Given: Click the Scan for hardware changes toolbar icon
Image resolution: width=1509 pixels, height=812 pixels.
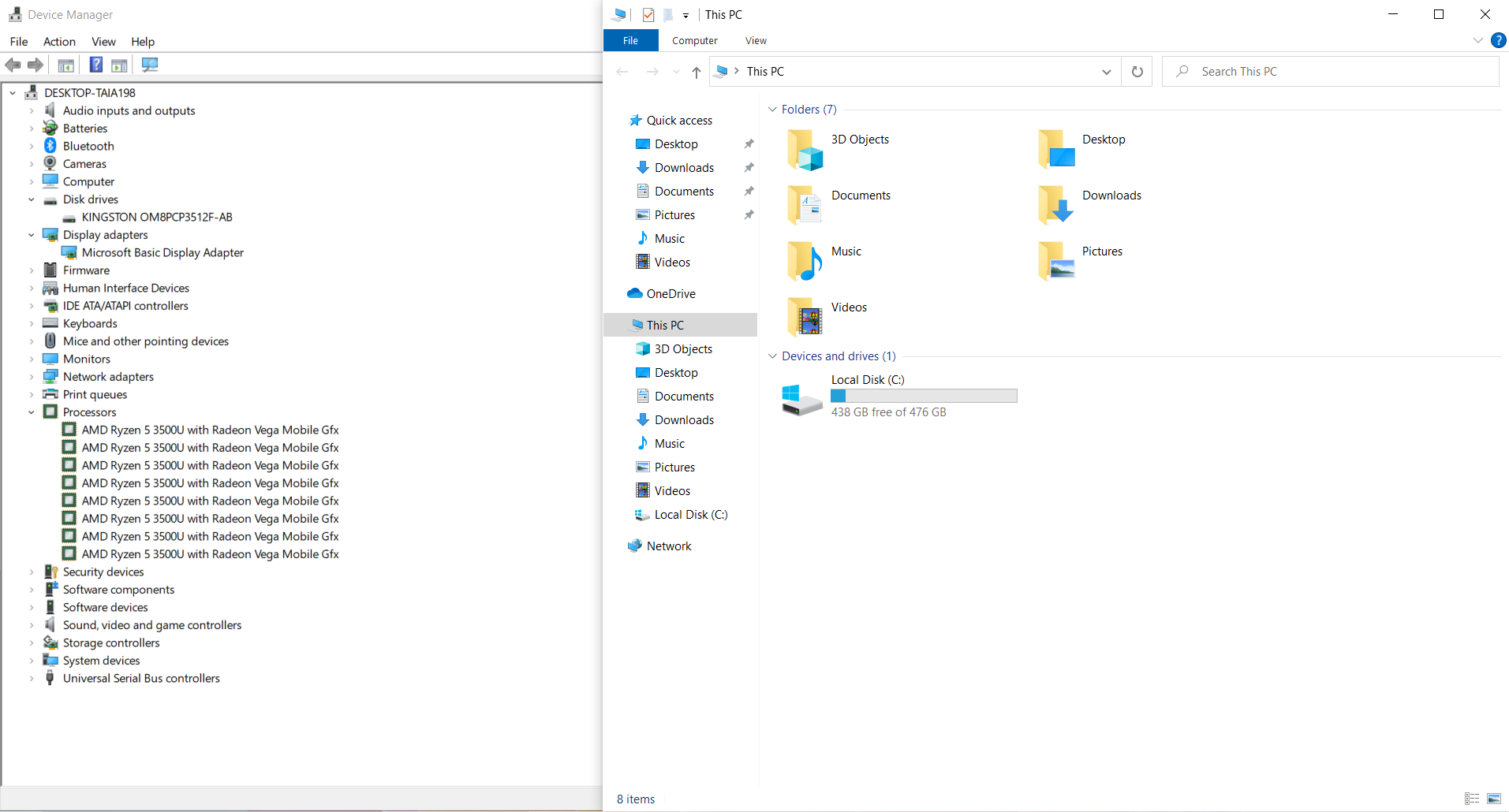Looking at the screenshot, I should click(150, 65).
